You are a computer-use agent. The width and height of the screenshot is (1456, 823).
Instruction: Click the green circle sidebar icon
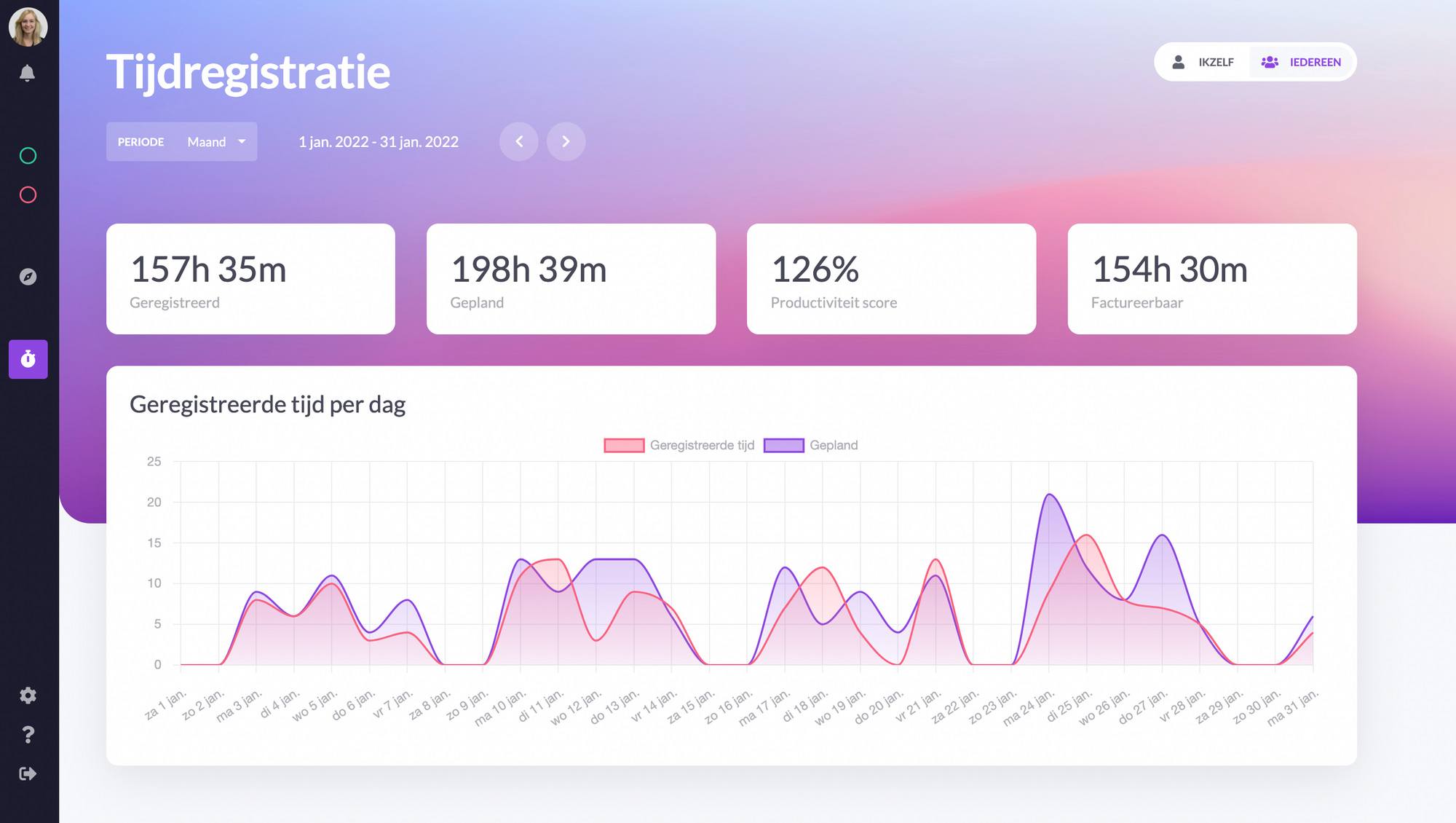click(28, 156)
